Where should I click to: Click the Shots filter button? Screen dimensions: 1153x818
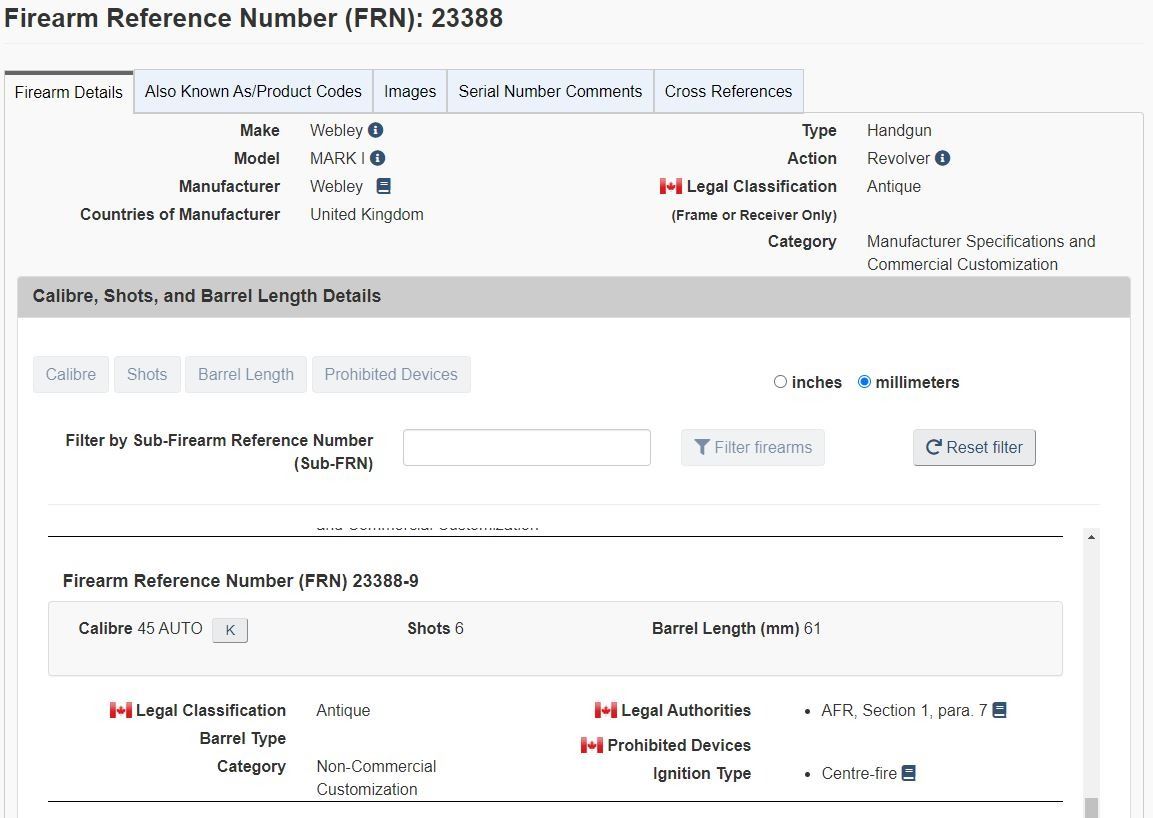[147, 374]
